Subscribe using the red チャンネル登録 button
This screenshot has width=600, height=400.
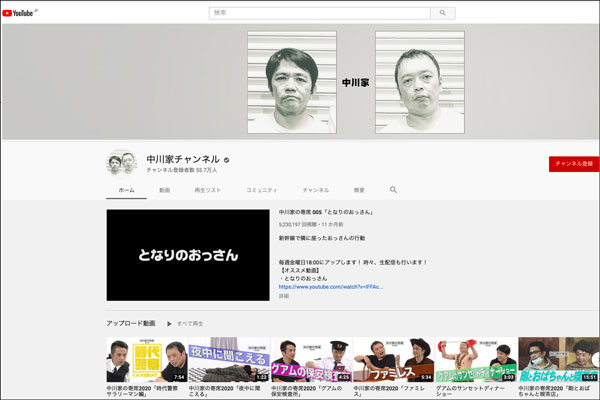tap(573, 163)
